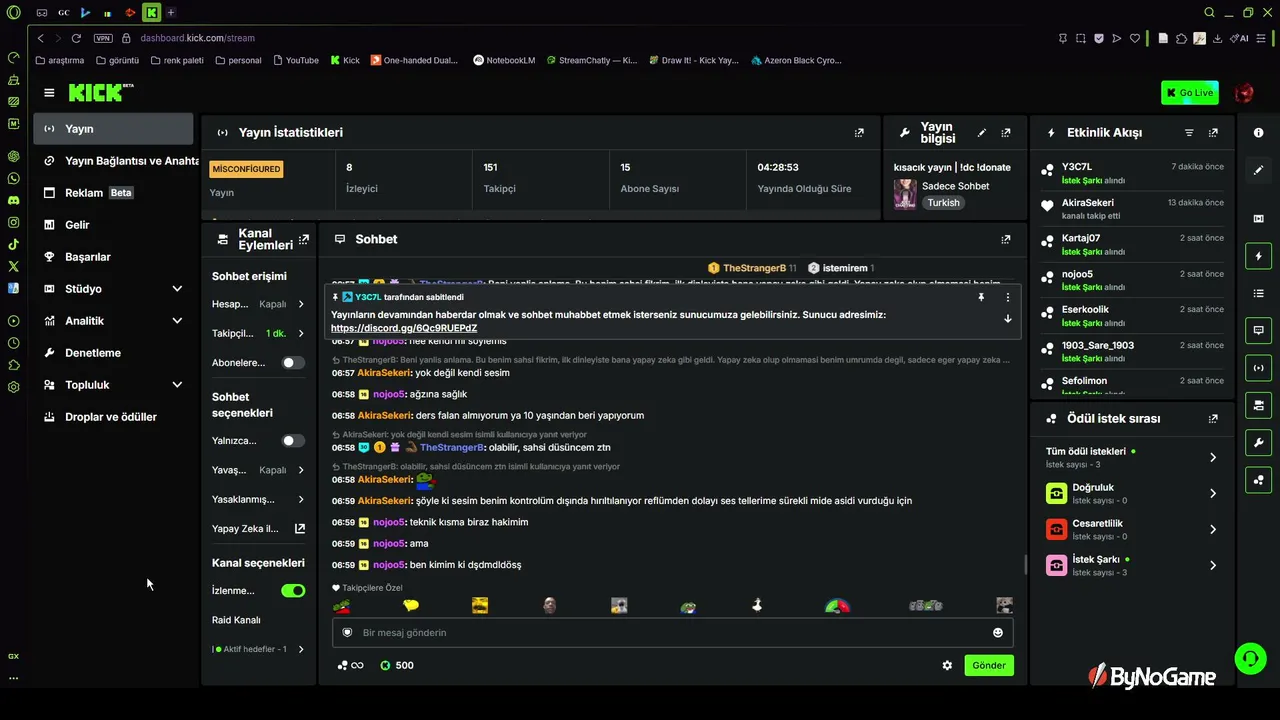
Task: Open Instagram in the browser sidebar
Action: (13, 222)
